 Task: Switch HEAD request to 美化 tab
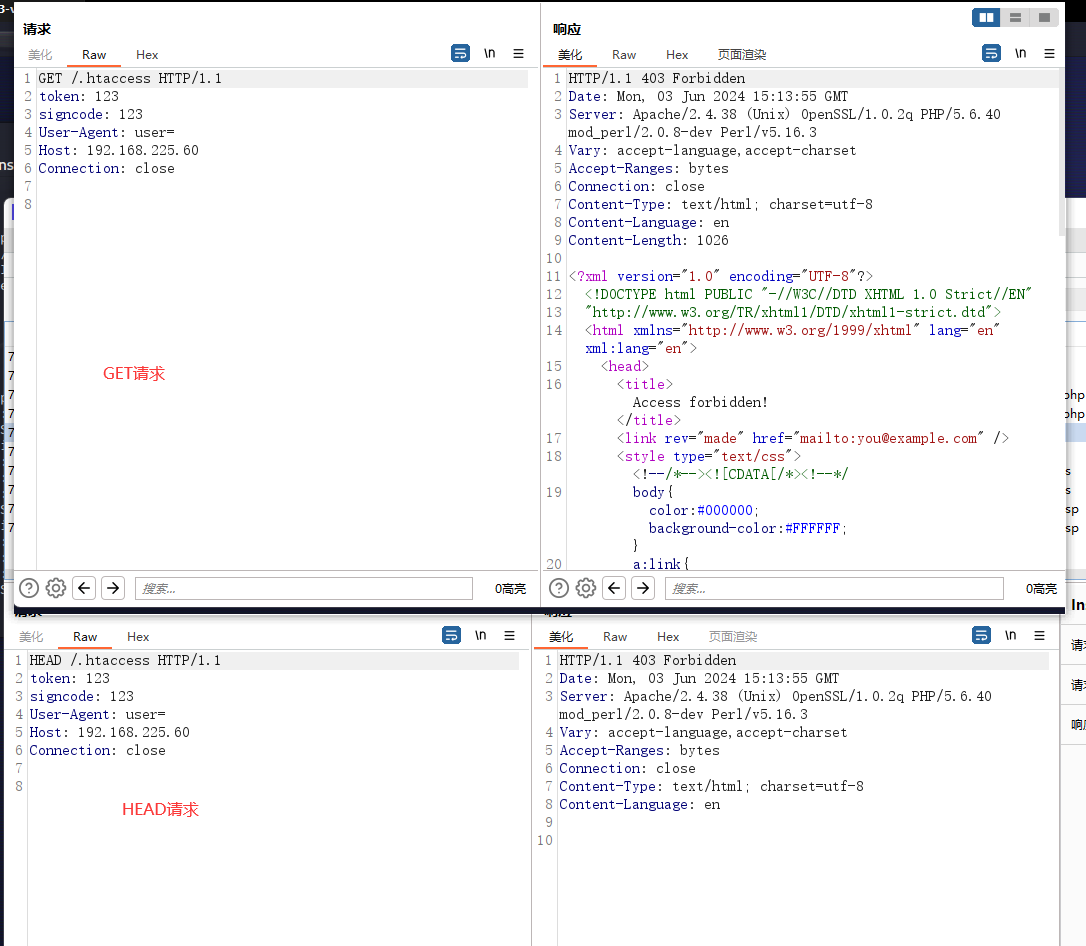click(31, 636)
